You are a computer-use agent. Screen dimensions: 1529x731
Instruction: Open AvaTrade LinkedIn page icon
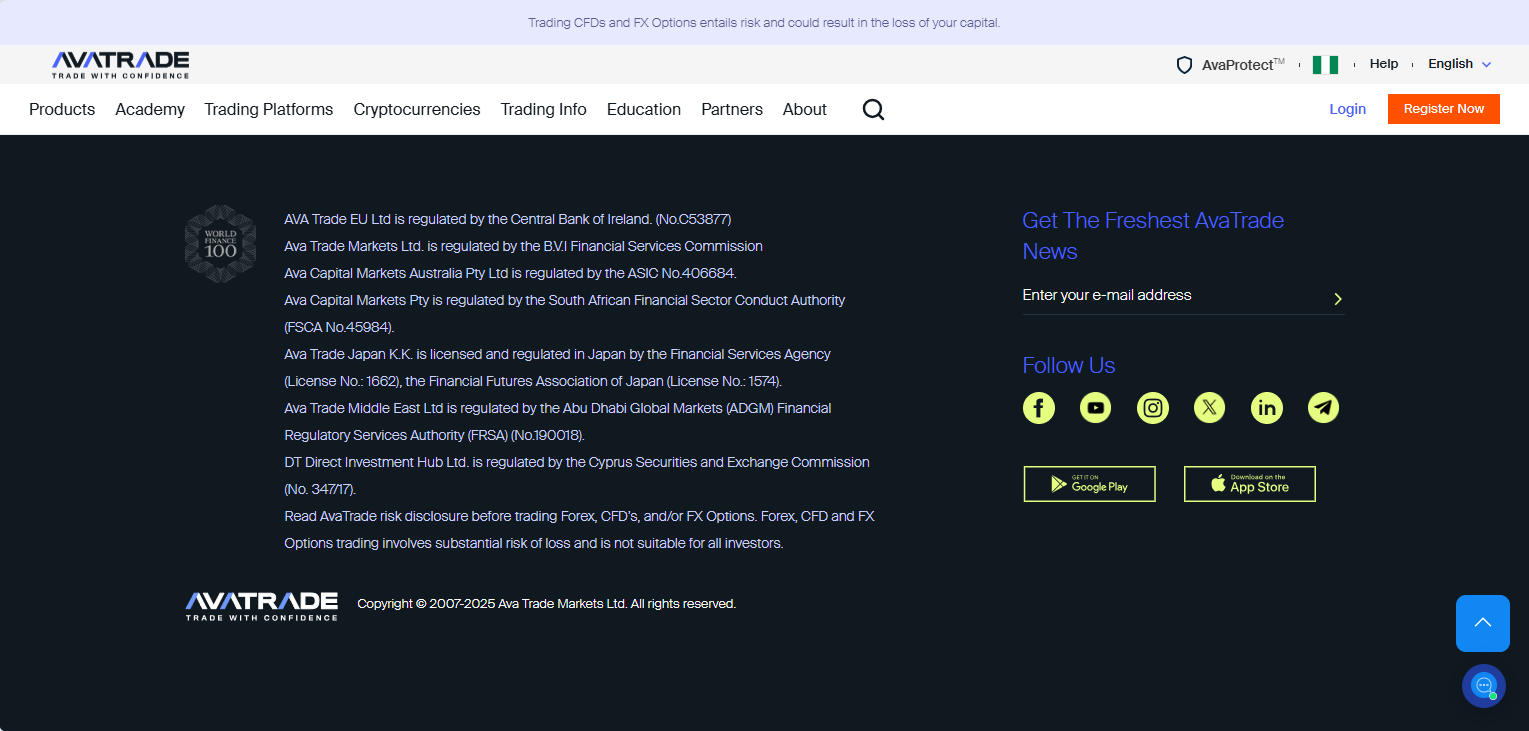(1266, 408)
